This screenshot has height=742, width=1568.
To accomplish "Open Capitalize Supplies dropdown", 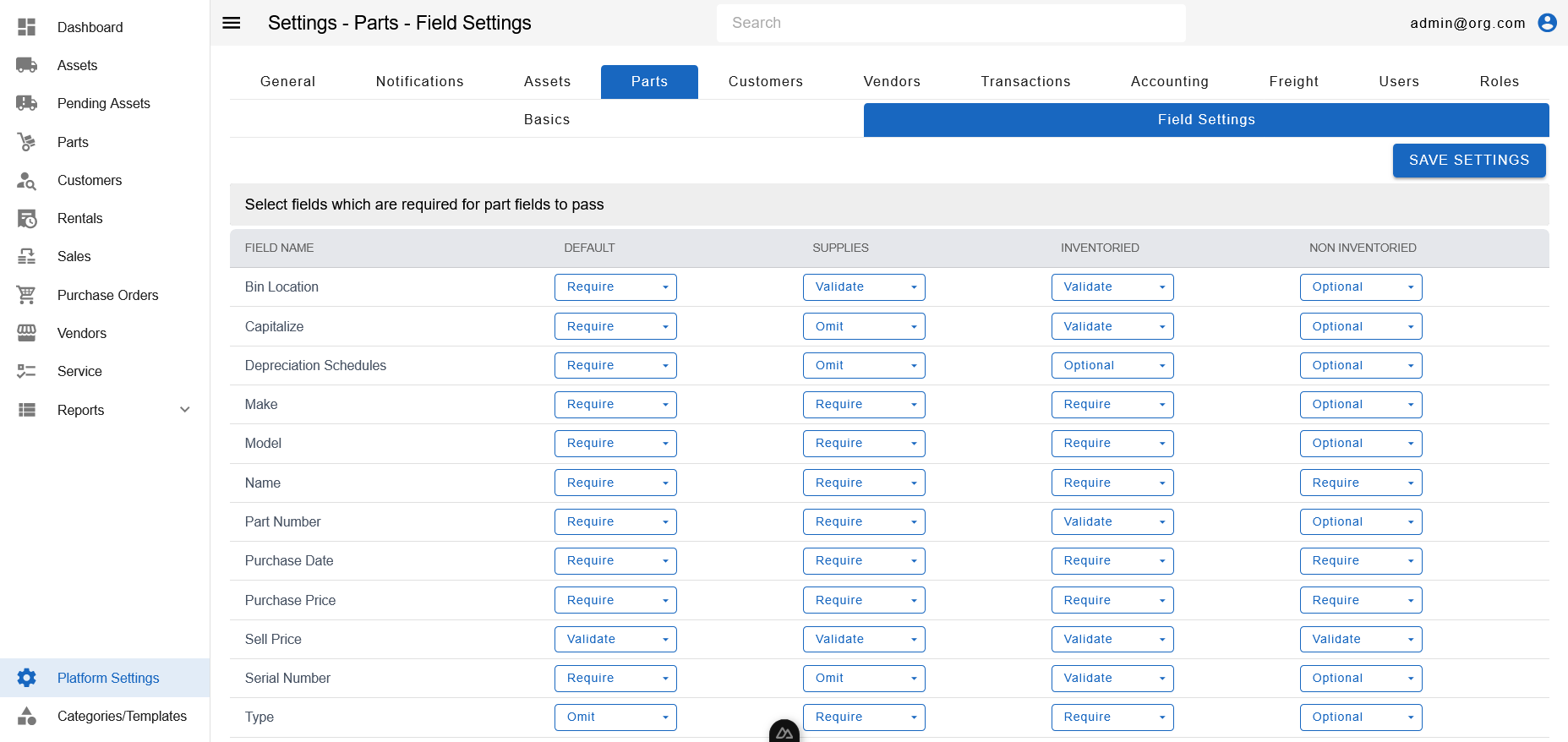I will coord(864,326).
